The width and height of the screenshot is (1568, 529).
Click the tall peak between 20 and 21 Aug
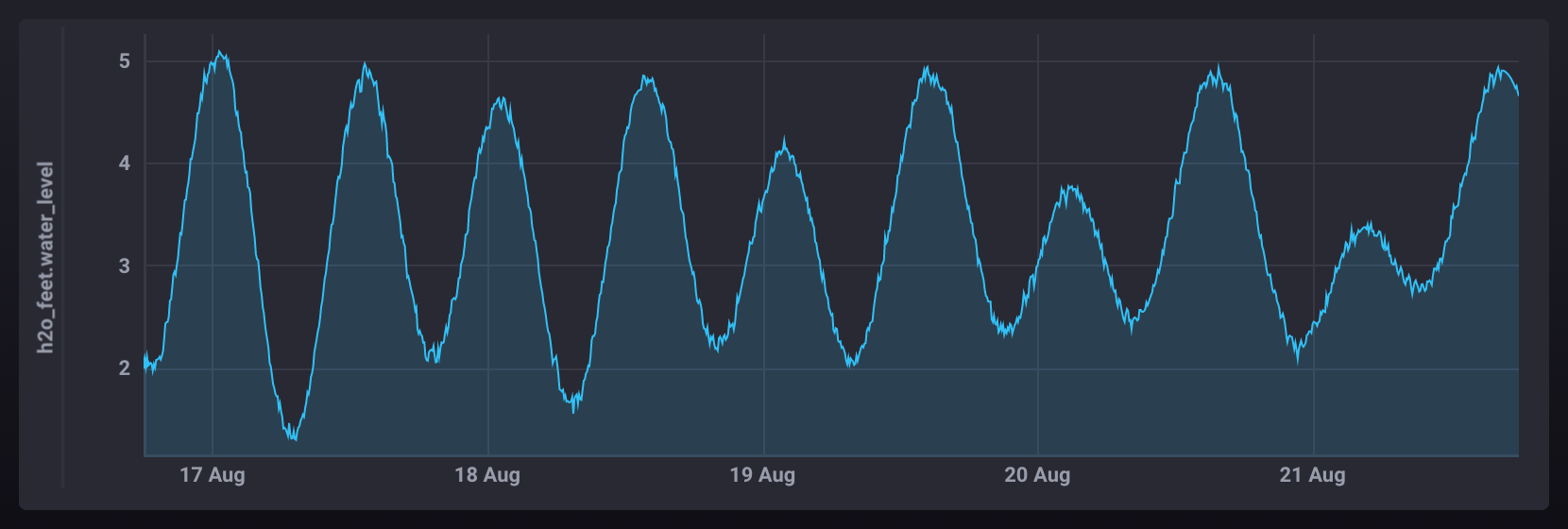(x=1219, y=67)
